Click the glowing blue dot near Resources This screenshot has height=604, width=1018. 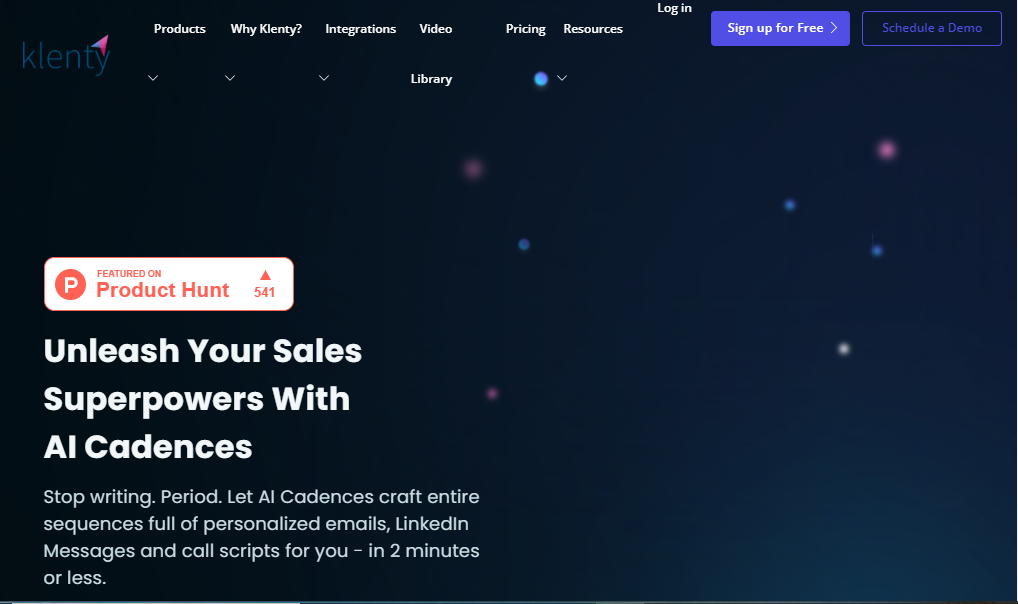tap(541, 79)
